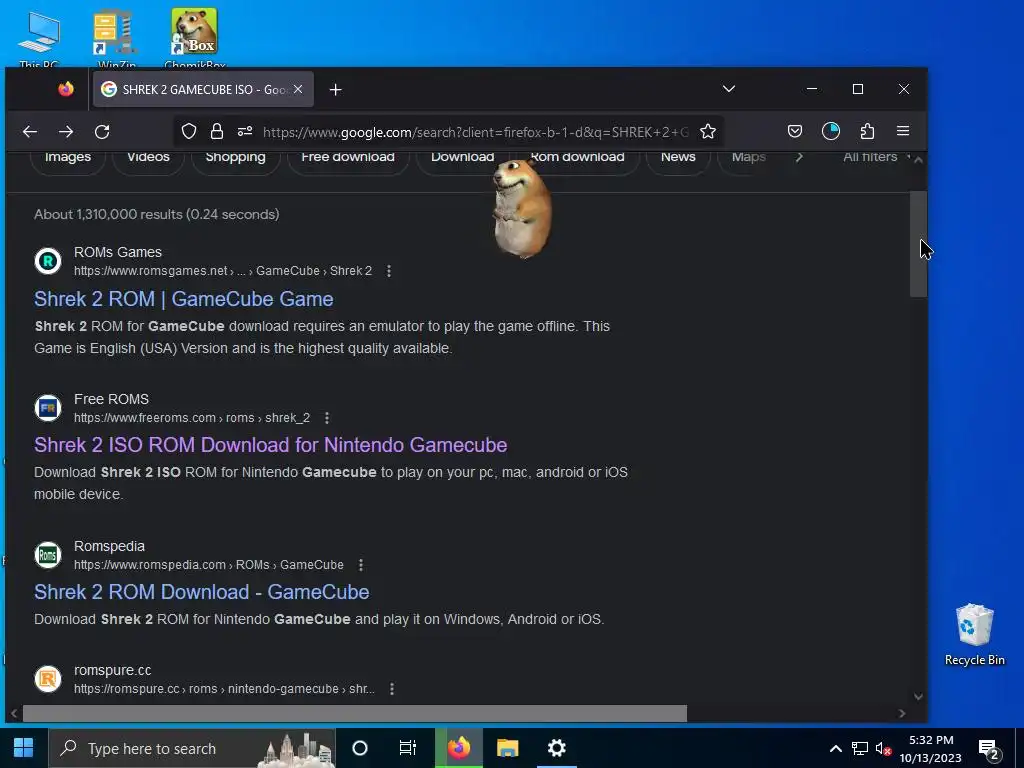1024x768 pixels.
Task: Close the SHREK 2 GAMECUBE ISO tab
Action: click(x=298, y=89)
